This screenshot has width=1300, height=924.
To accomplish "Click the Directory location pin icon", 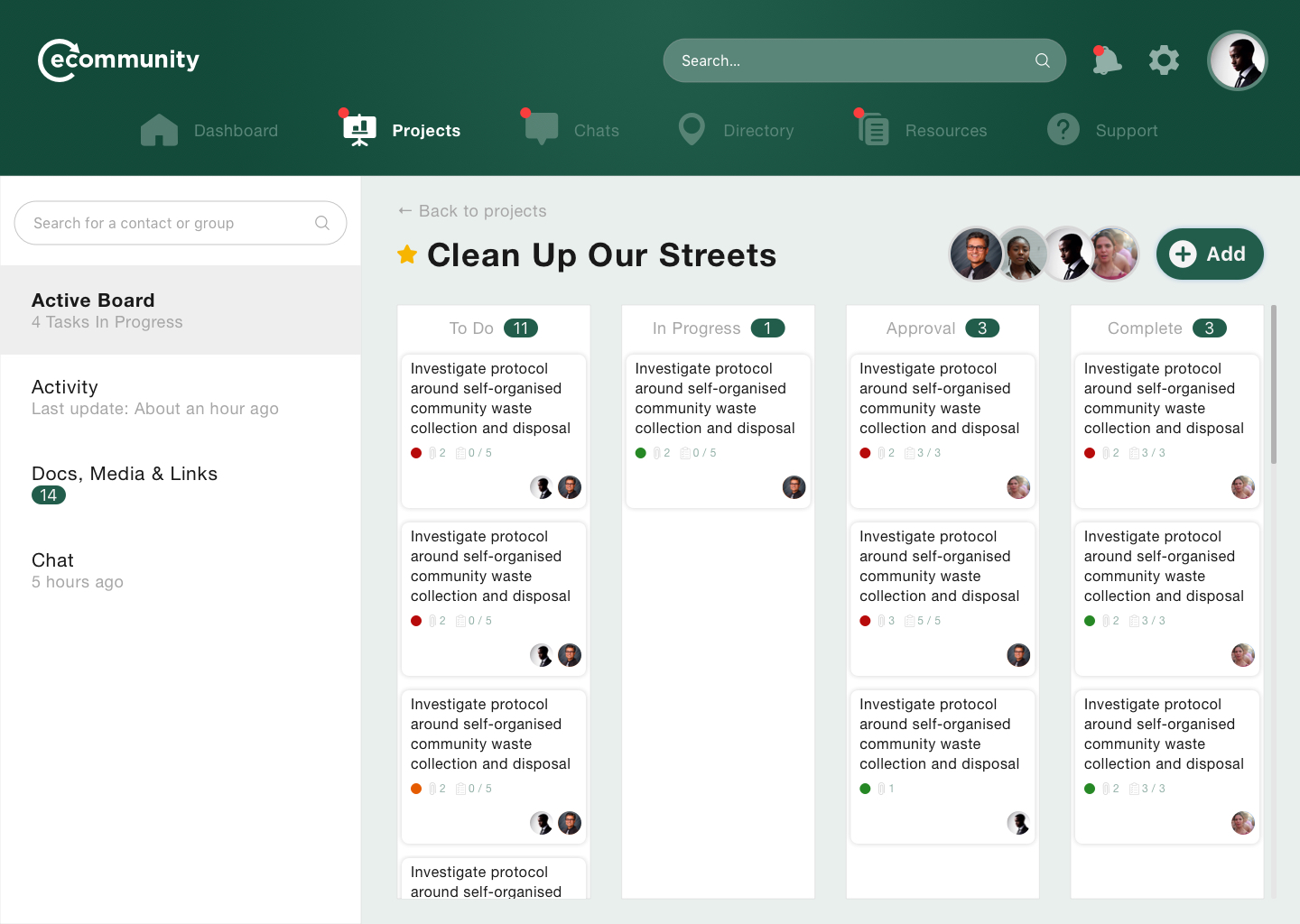I will [x=692, y=130].
